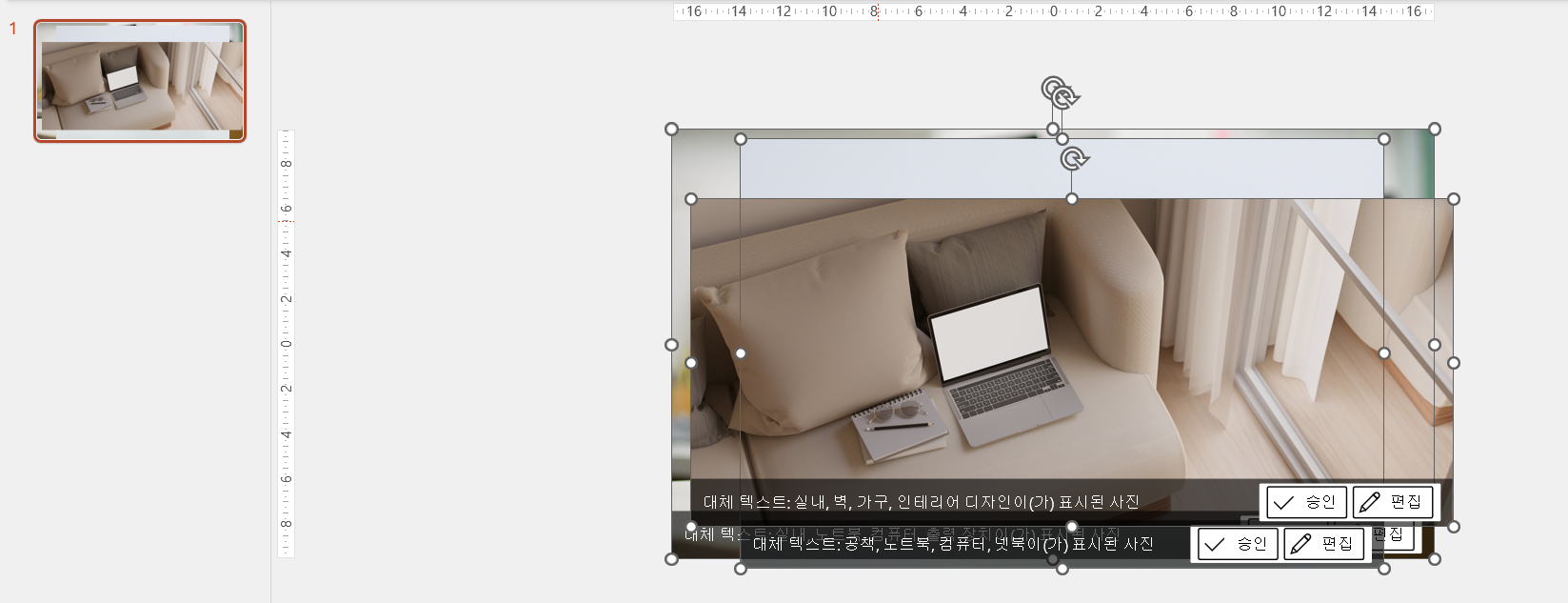This screenshot has height=603, width=1568.
Task: Click the outermost picture's right-middle sizing handle
Action: tap(1435, 345)
